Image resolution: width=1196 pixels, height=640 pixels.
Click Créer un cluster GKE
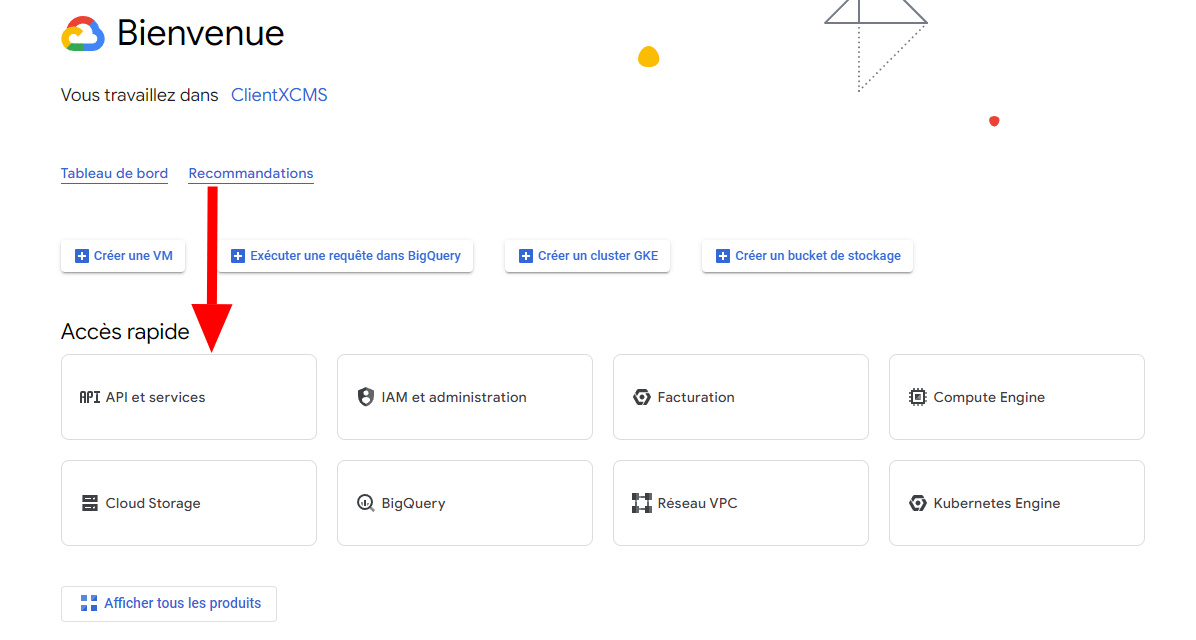(587, 256)
